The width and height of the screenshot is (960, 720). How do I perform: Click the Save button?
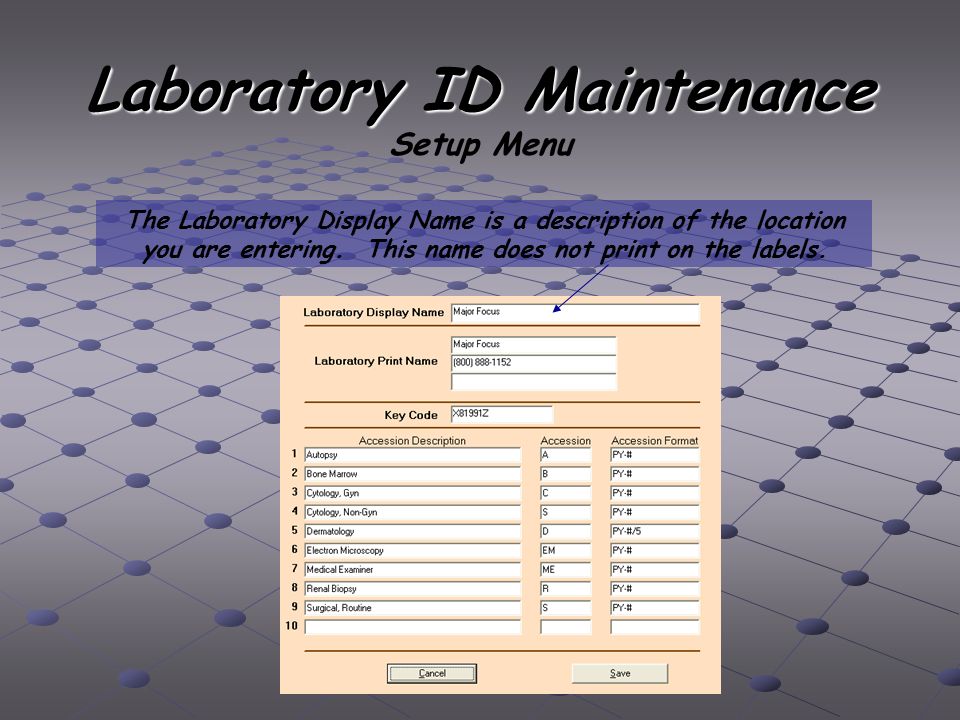point(620,673)
